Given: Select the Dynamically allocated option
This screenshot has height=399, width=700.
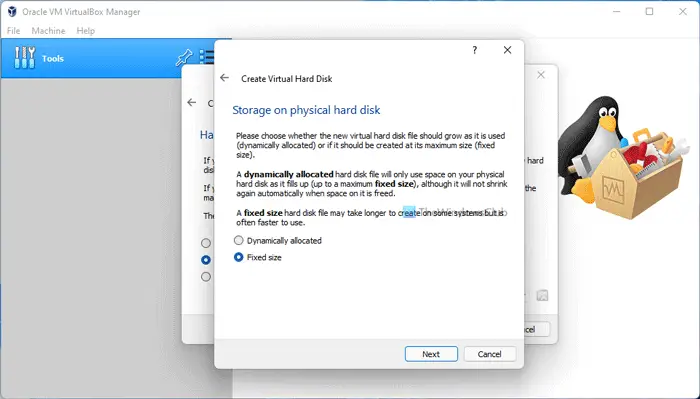Looking at the screenshot, I should (x=278, y=241).
